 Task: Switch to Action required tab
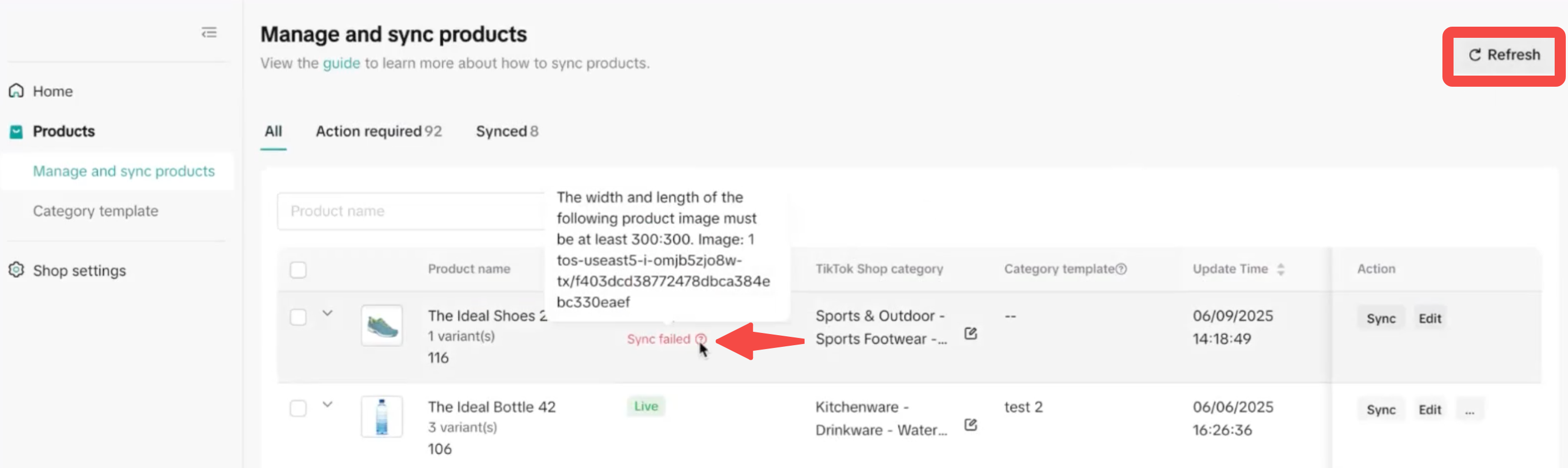click(x=378, y=132)
